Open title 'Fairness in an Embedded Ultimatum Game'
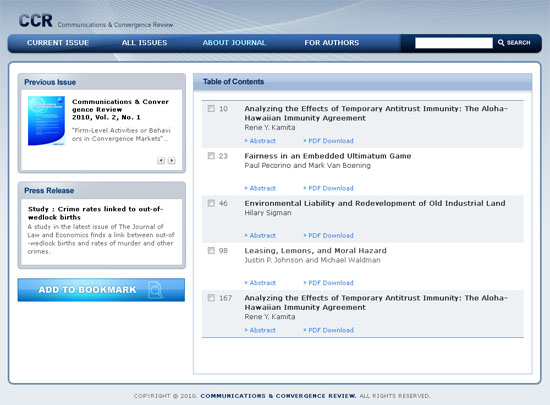550x405 pixels. point(328,156)
